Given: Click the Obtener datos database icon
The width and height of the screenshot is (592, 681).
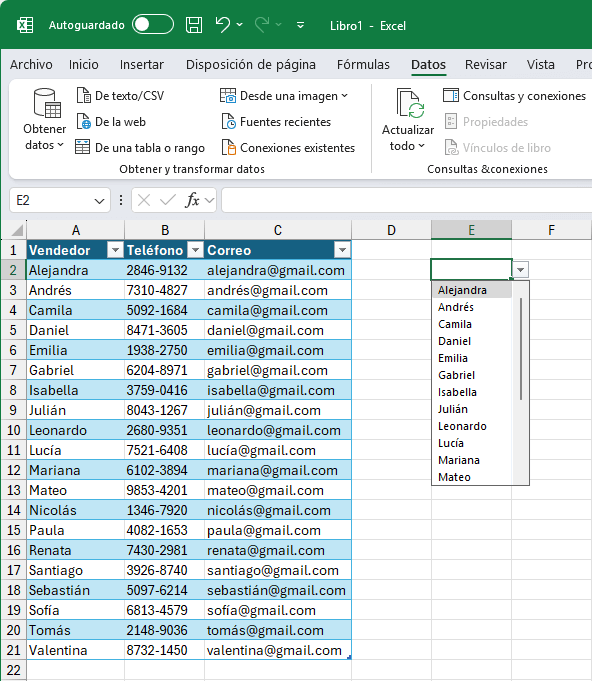Looking at the screenshot, I should [47, 103].
